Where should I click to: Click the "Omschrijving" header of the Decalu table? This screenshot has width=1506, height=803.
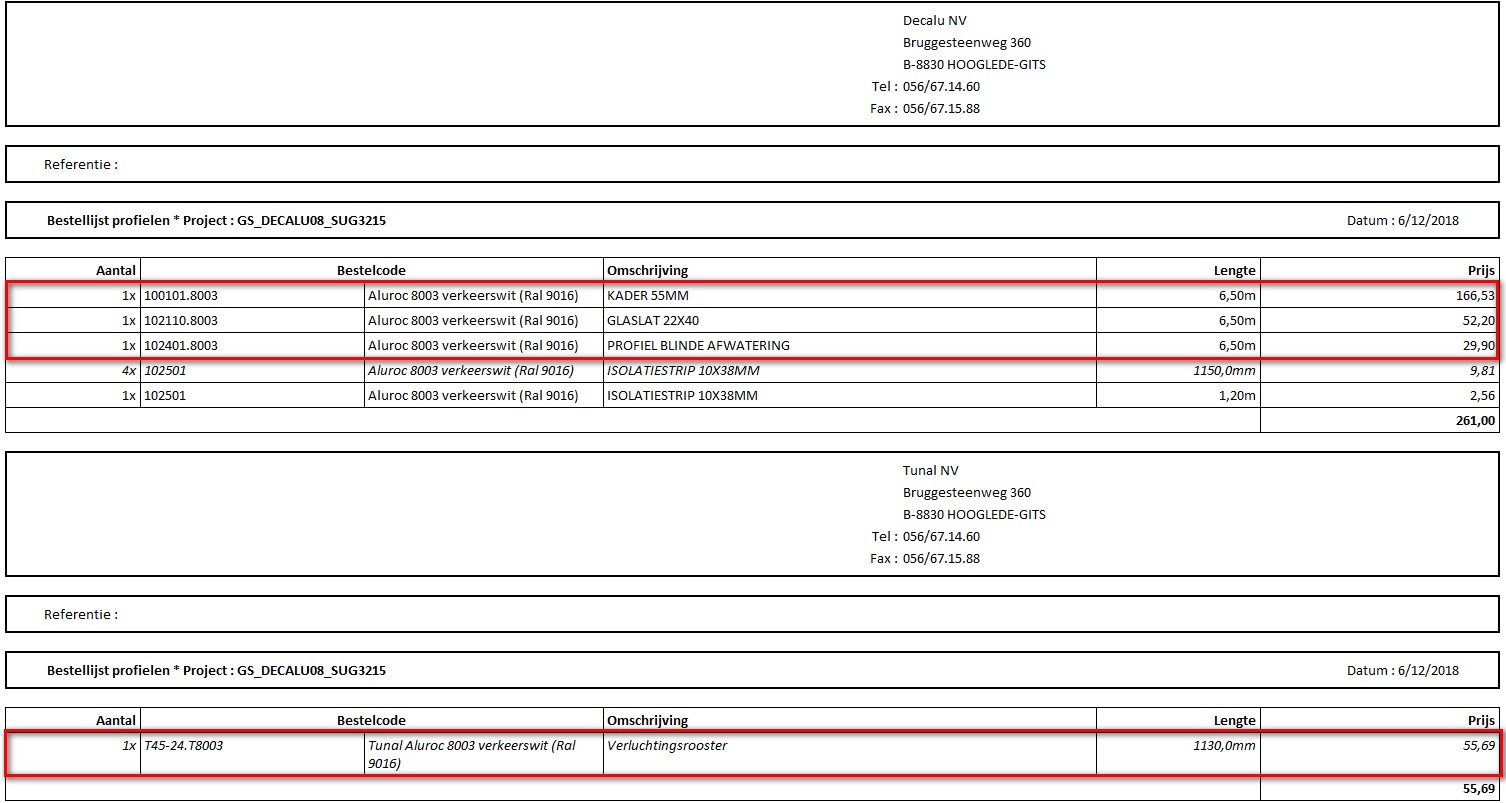647,271
